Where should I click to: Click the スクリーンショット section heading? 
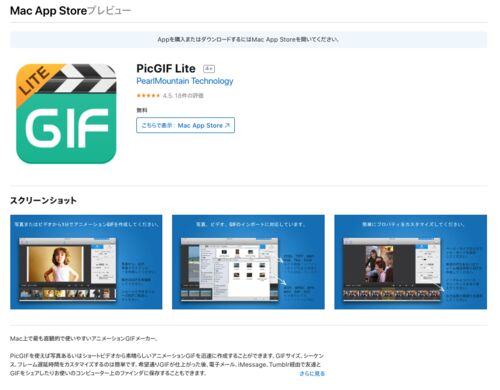43,200
